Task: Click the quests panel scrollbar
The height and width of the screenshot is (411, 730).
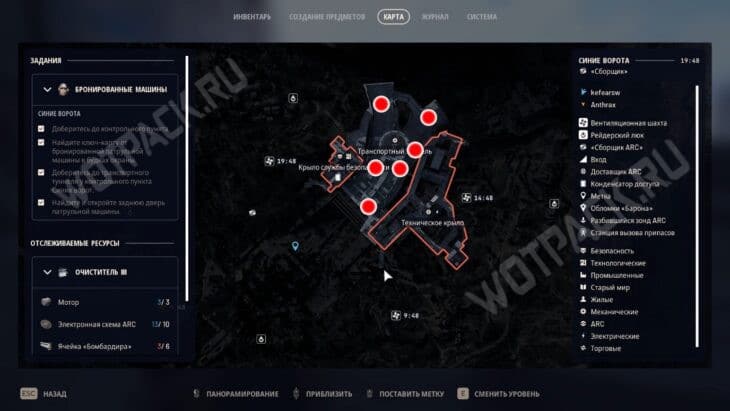Action: (187, 179)
